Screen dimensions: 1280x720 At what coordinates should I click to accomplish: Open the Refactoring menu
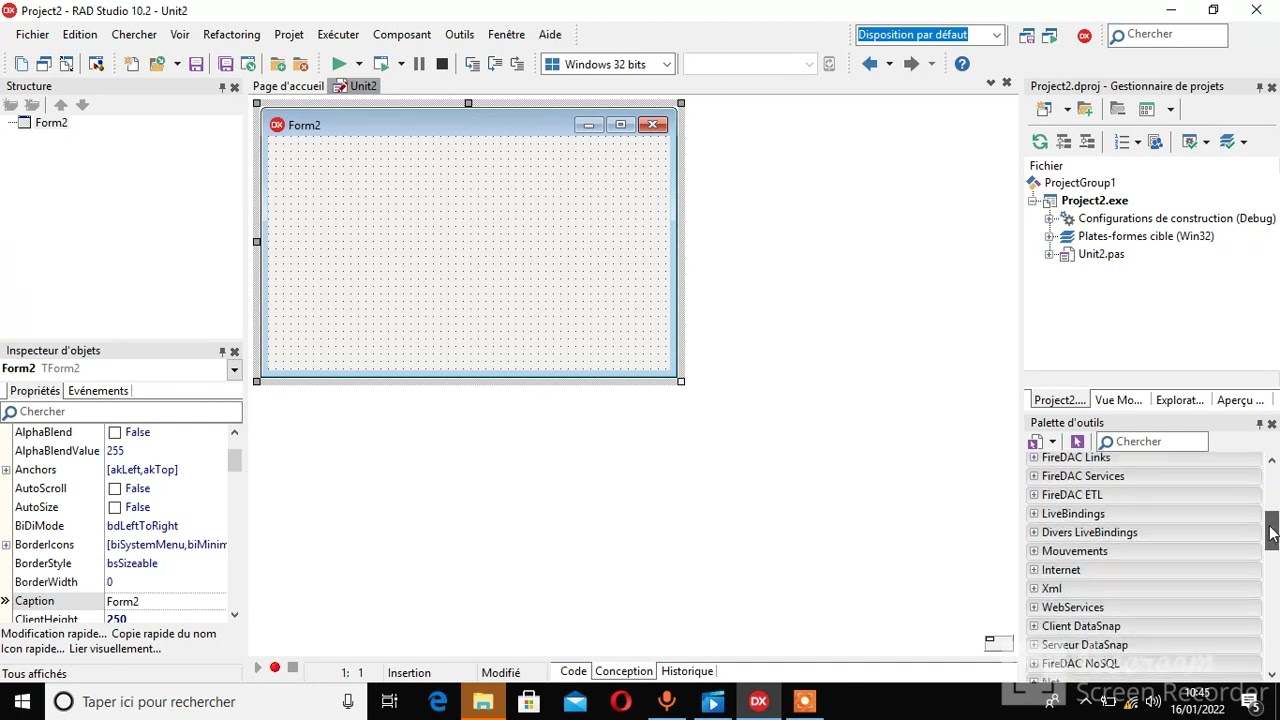click(231, 35)
